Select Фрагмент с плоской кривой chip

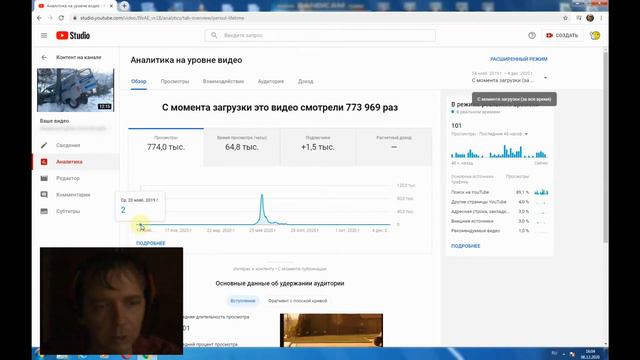tap(298, 301)
